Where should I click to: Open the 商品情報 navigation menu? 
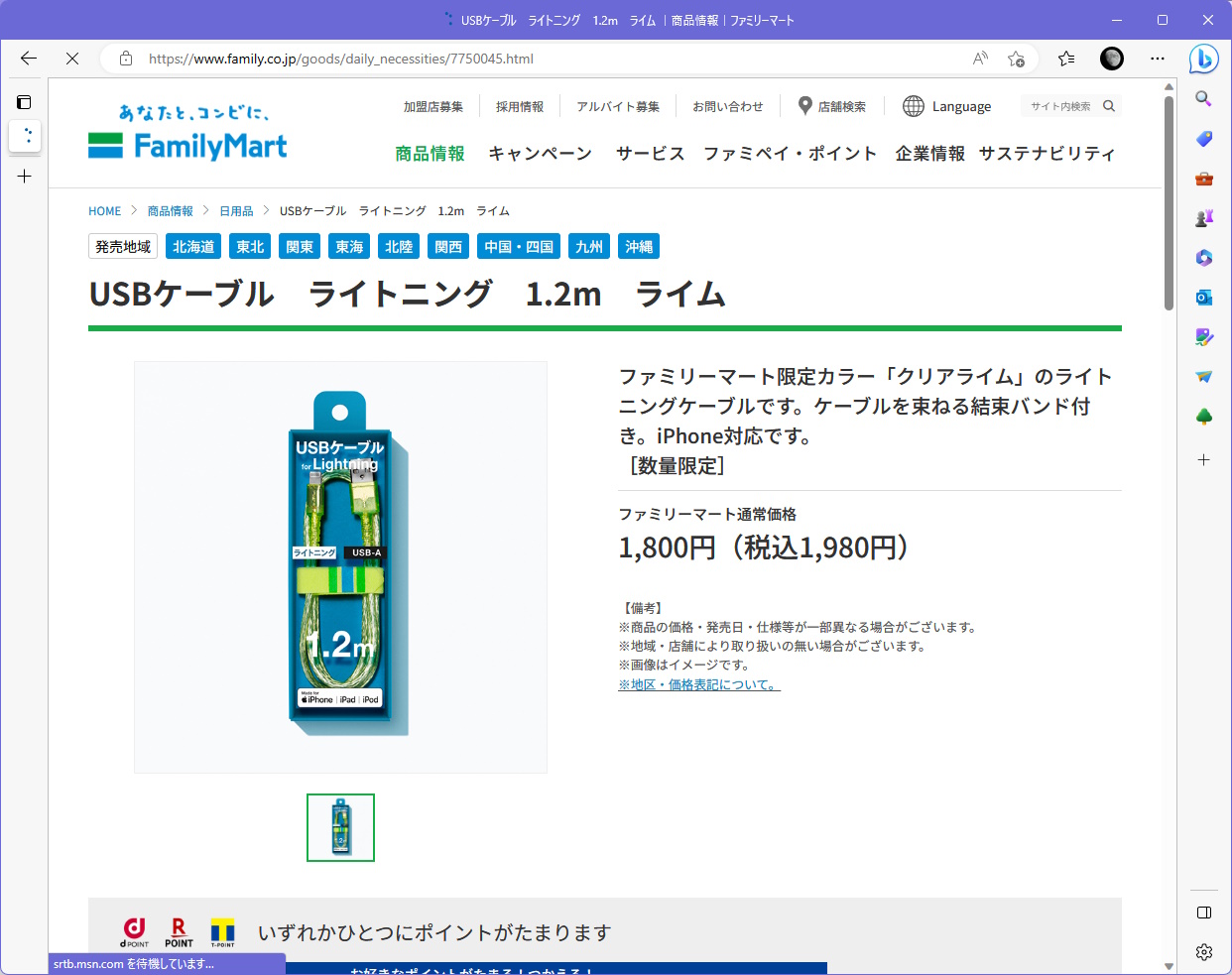tap(430, 154)
